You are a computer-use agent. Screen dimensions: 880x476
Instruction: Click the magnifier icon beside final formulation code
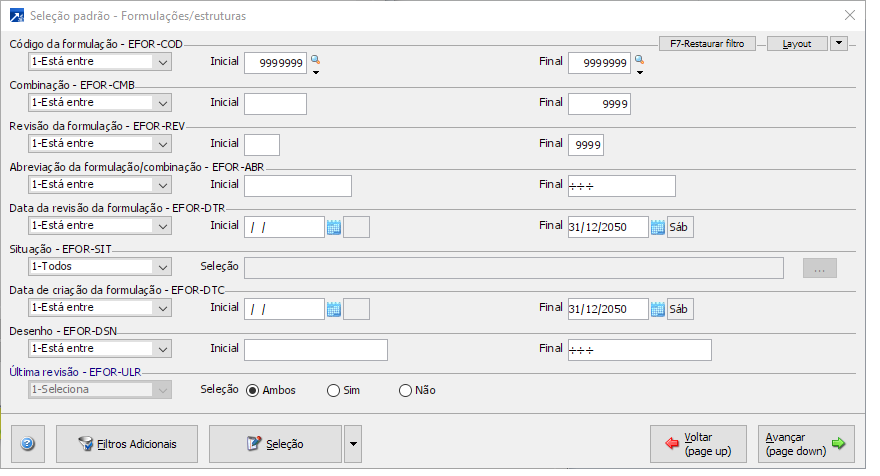639,60
